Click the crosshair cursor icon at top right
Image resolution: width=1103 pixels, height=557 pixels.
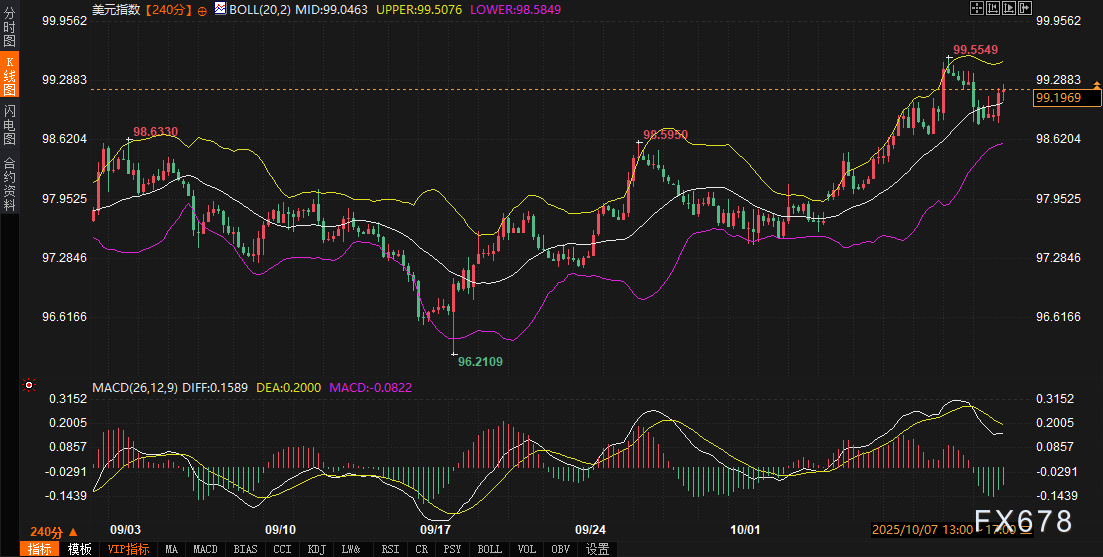click(977, 8)
